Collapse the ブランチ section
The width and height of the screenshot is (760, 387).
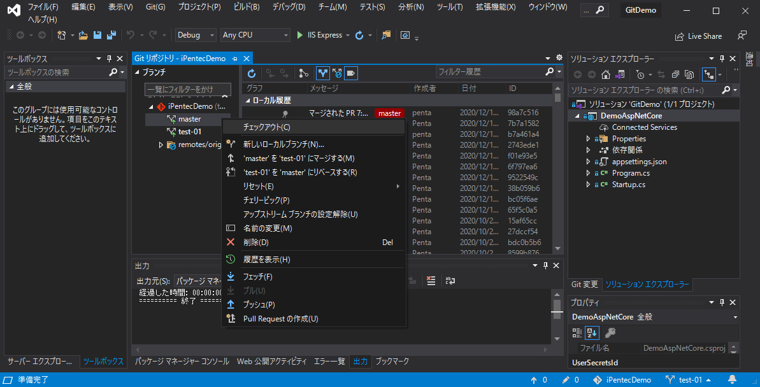(x=137, y=72)
